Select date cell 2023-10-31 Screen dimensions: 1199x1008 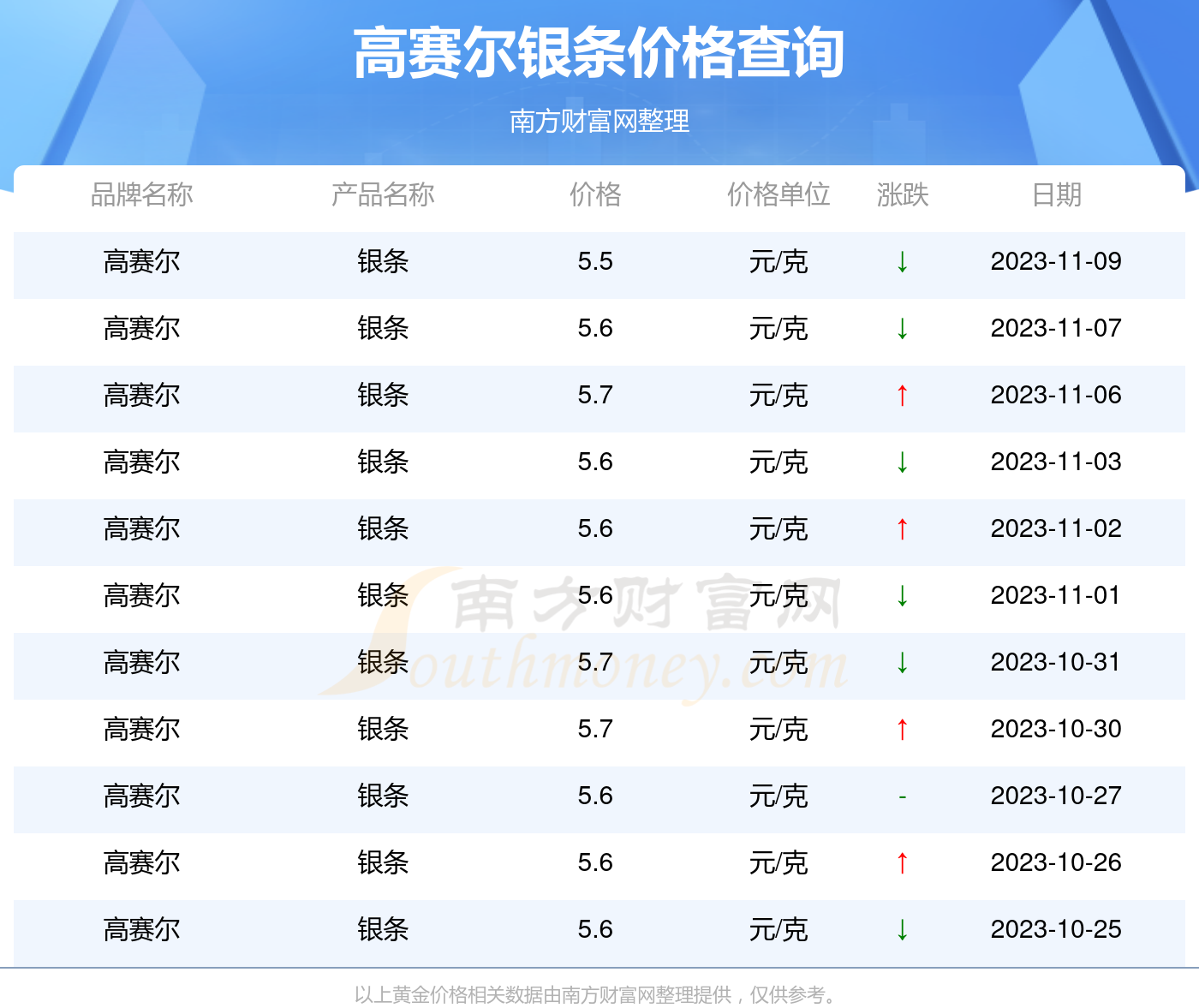(1056, 662)
